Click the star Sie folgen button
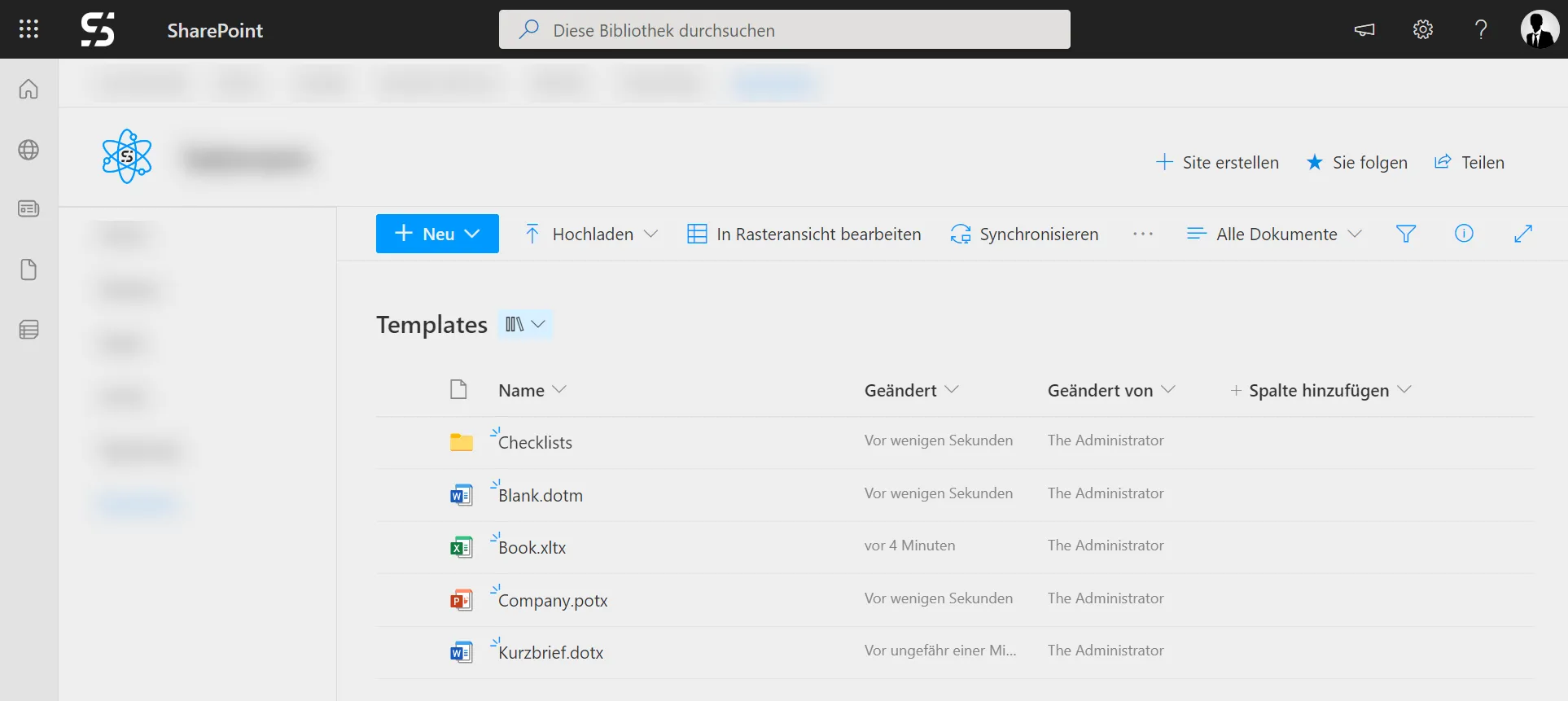This screenshot has height=701, width=1568. 1357,162
